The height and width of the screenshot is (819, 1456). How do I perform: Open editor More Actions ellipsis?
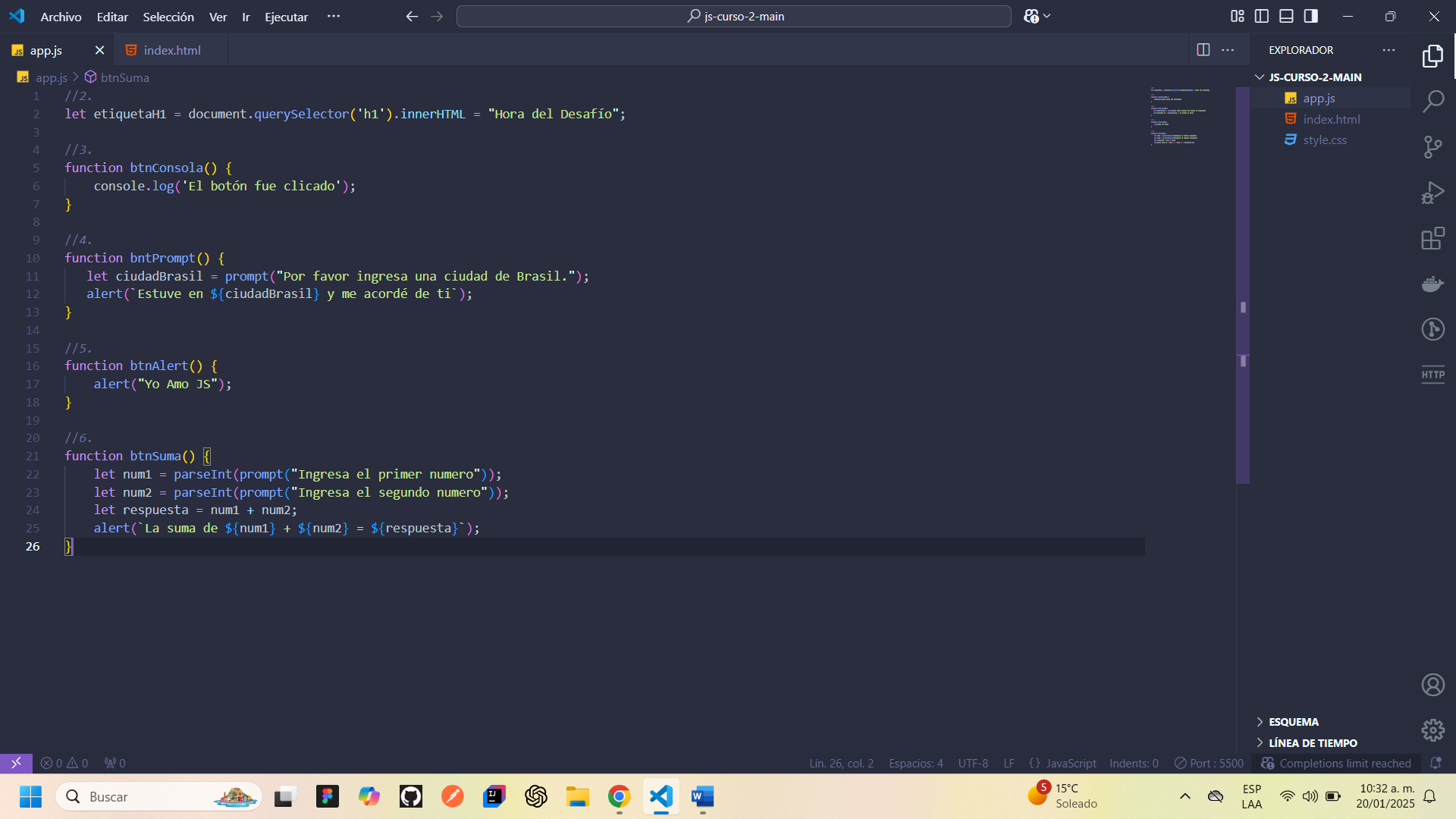coord(1228,50)
